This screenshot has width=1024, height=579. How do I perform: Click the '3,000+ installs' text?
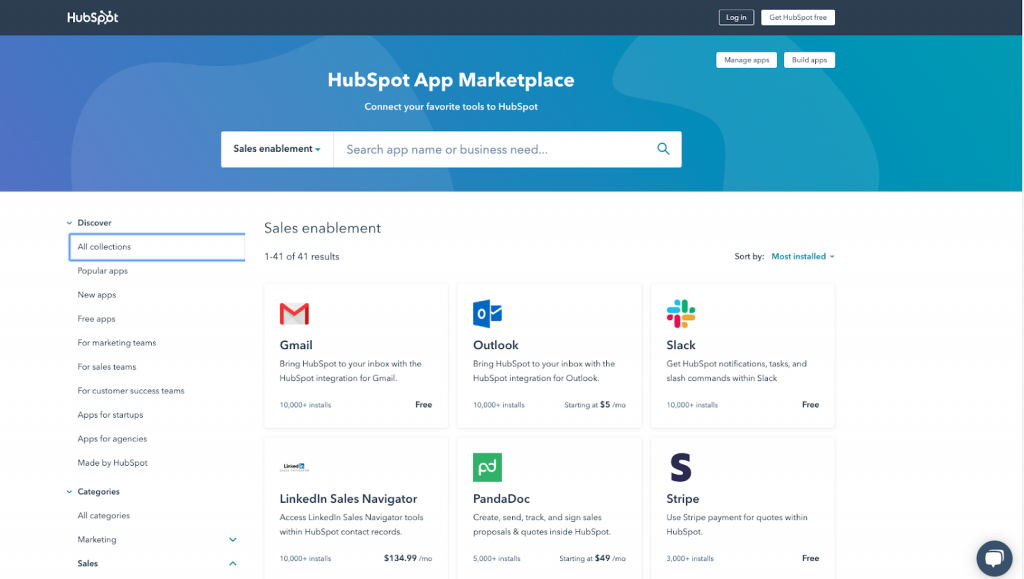point(690,559)
